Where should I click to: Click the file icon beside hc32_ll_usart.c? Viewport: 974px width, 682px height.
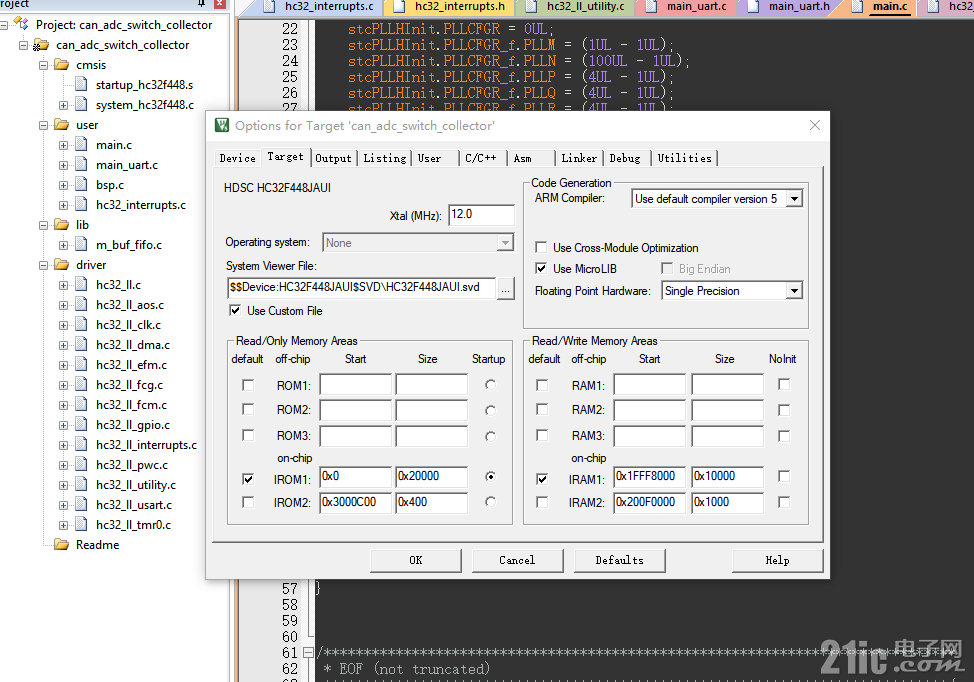click(81, 504)
